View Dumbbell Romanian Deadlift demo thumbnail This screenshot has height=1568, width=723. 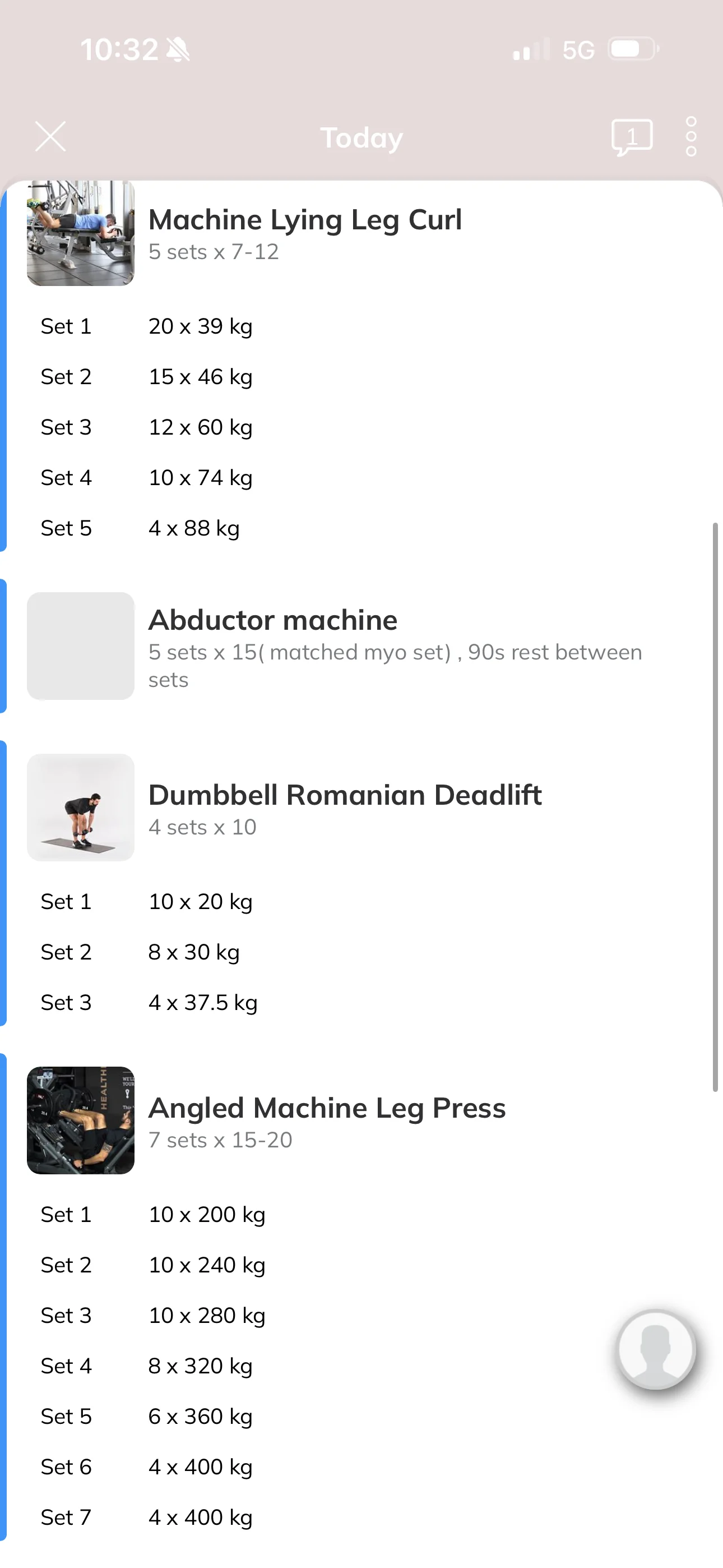(x=80, y=807)
